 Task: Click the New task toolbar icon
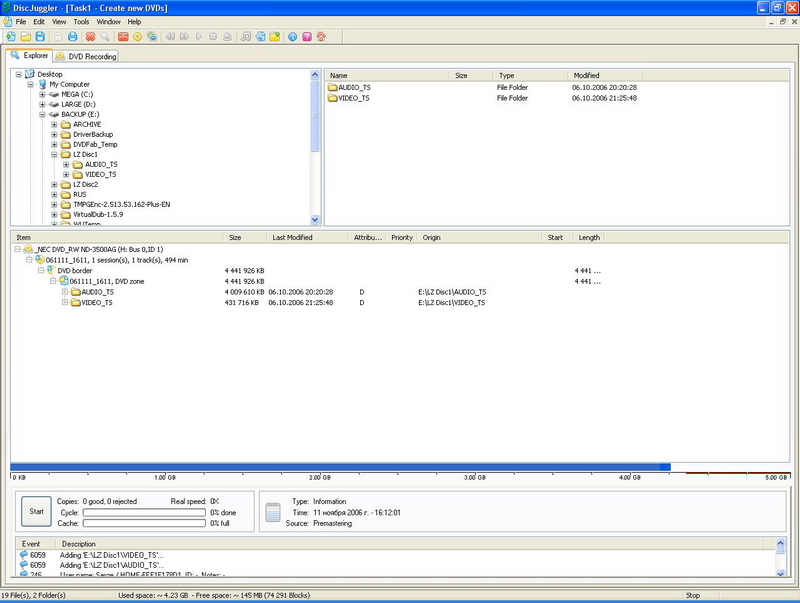[11, 37]
